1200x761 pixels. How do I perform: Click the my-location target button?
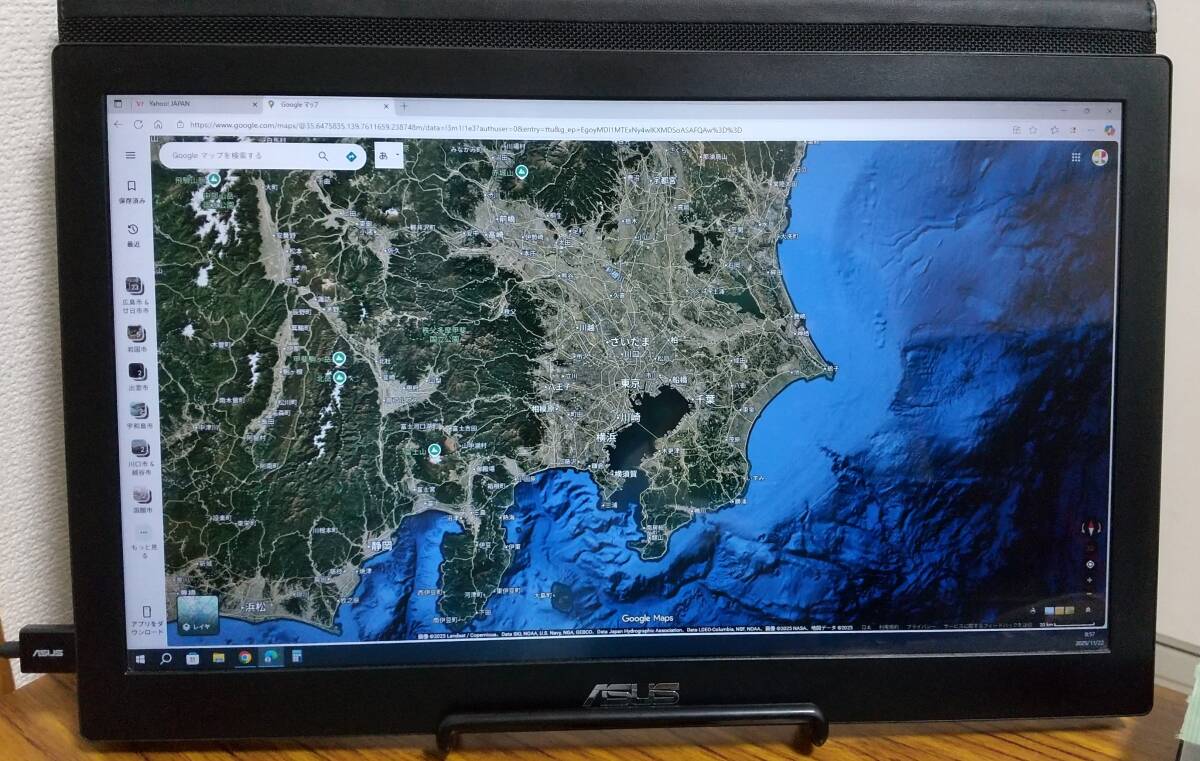point(1090,564)
